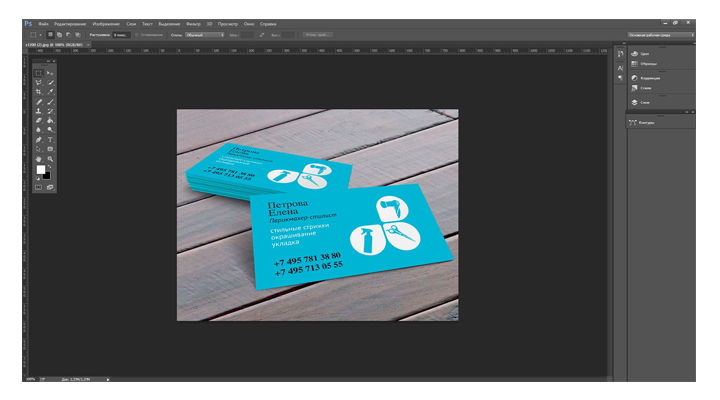Select the Paint Bucket tool
Image resolution: width=720 pixels, height=400 pixels.
point(50,120)
